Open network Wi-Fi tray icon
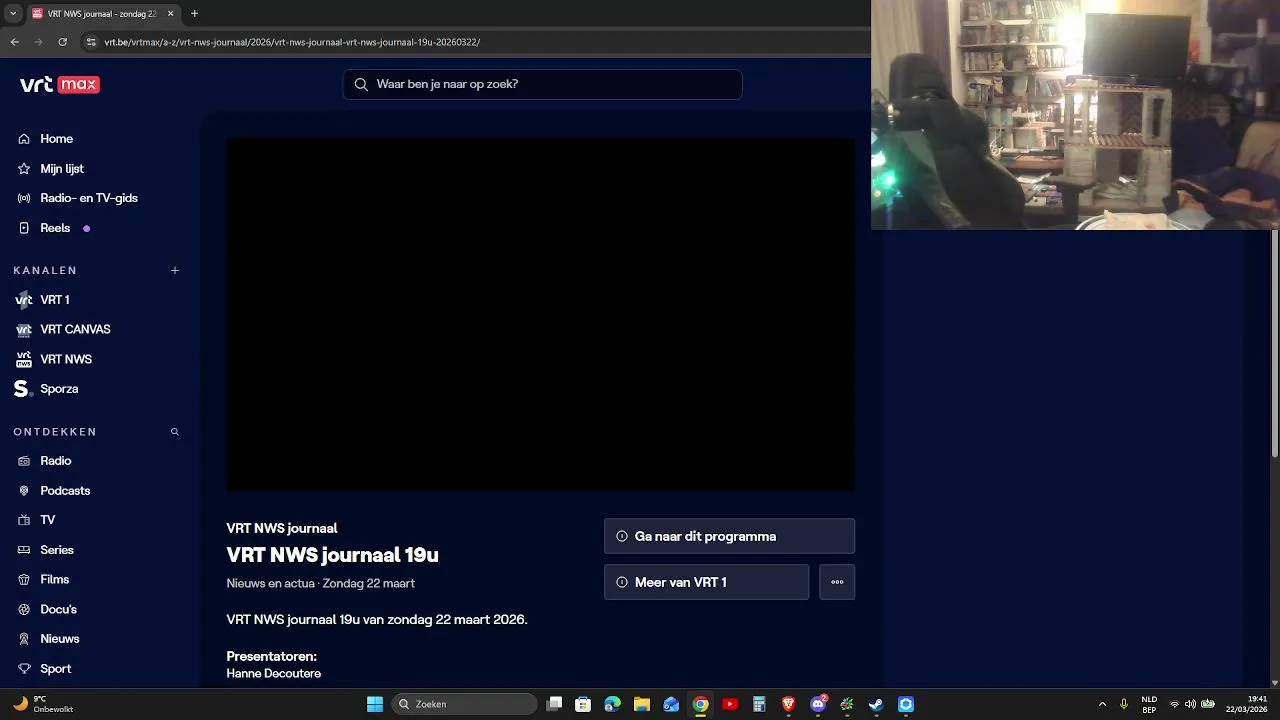This screenshot has width=1280, height=720. (1175, 704)
